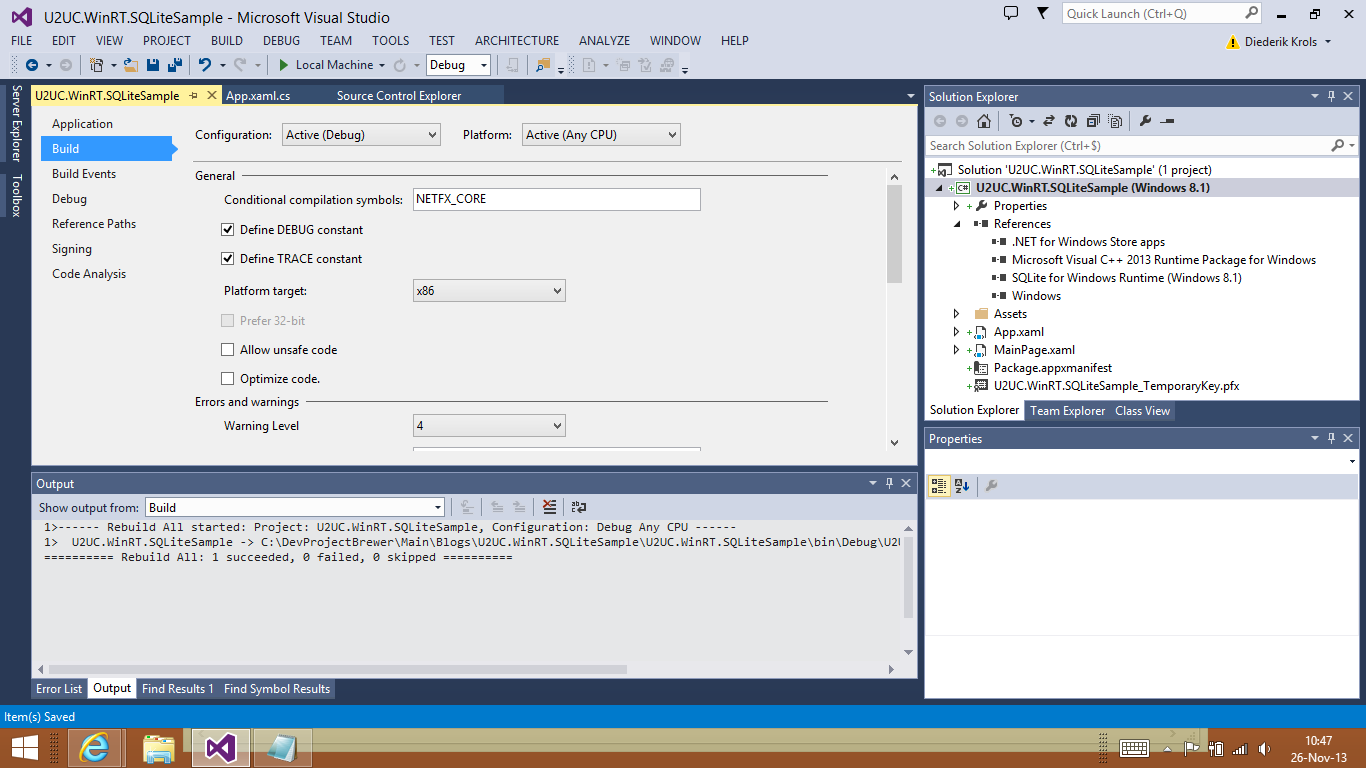Open the Platform Active (Any CPU) dropdown
Viewport: 1366px width, 768px height.
click(601, 135)
